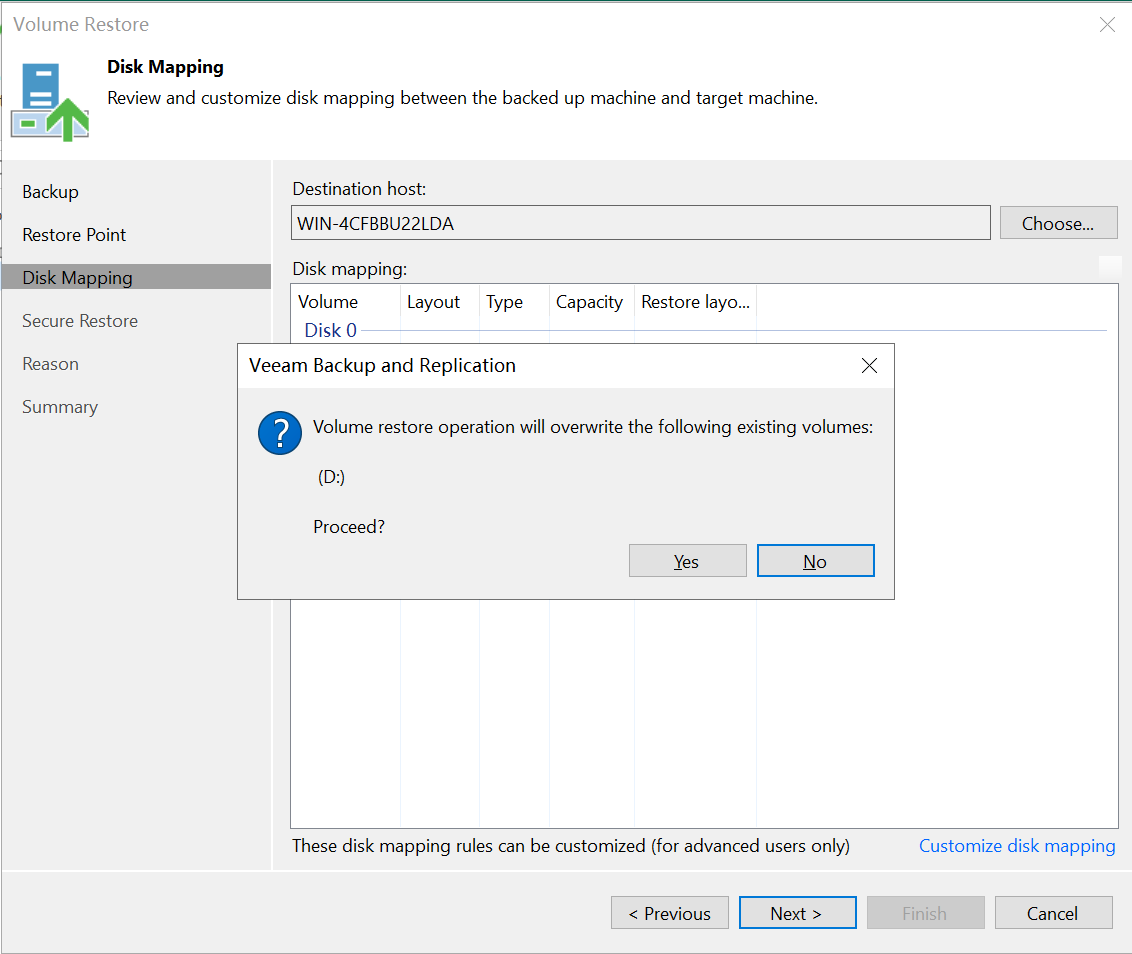Image resolution: width=1132 pixels, height=954 pixels.
Task: Go back with the Previous button
Action: coord(670,914)
